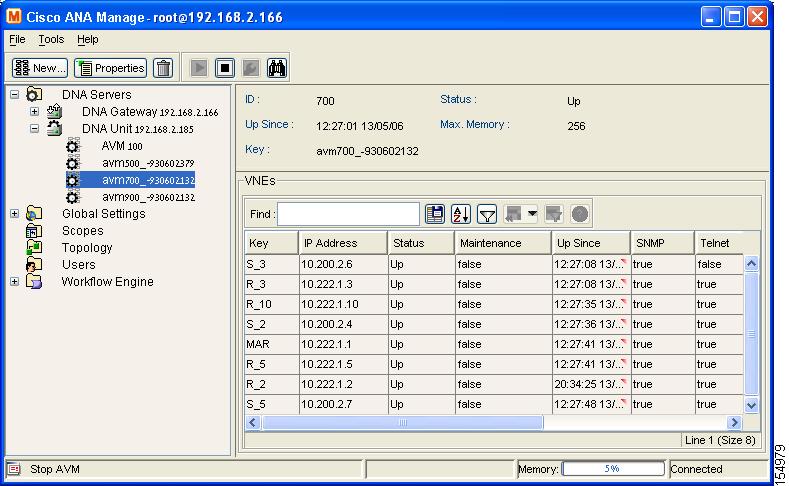Click the avm900 gear icon

click(72, 197)
